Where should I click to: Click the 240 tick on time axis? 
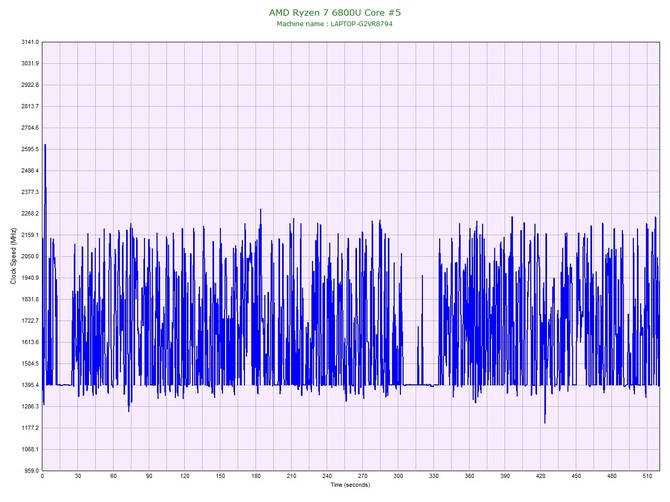click(x=327, y=476)
